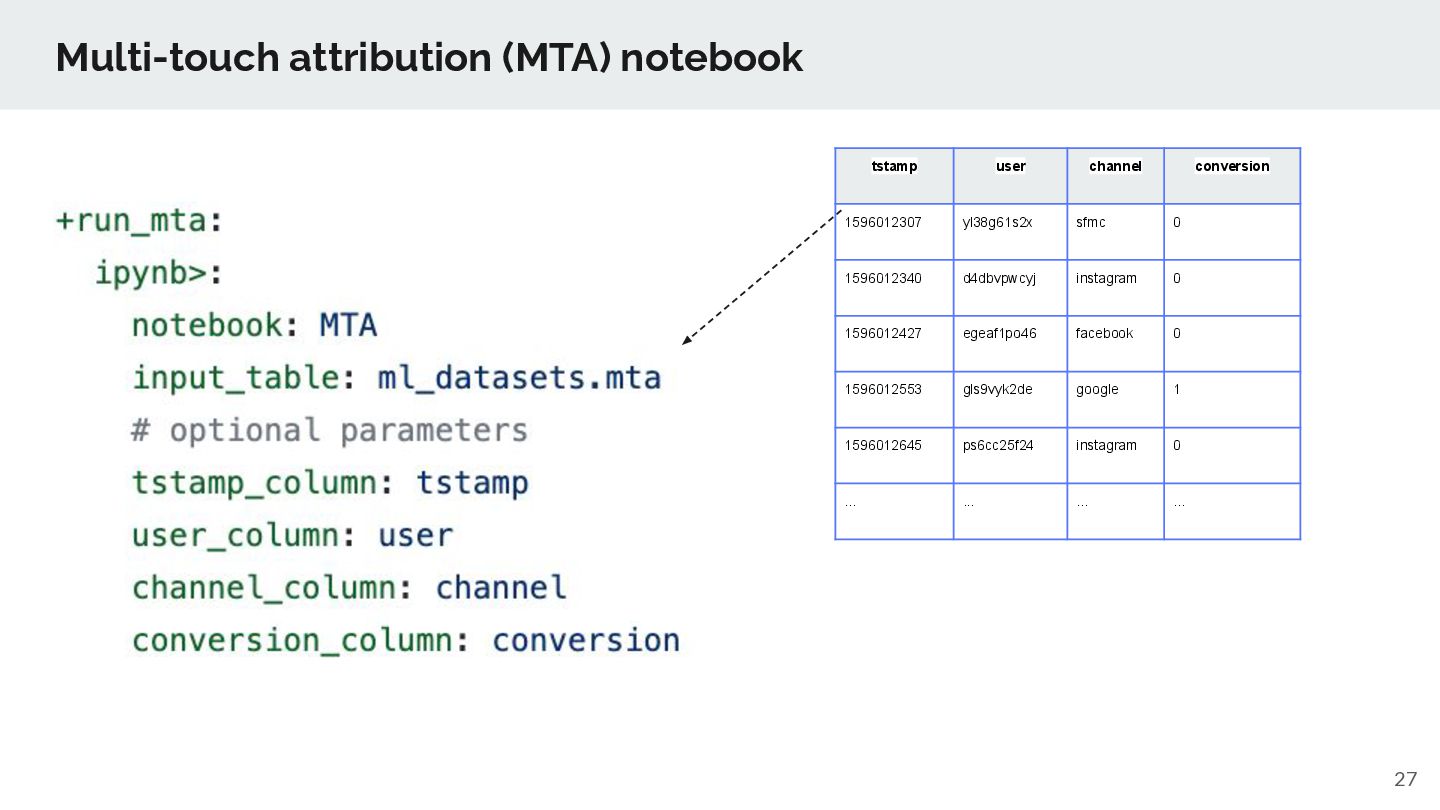Click the user cell "d4dbvpwcyj"
Image resolution: width=1440 pixels, height=810 pixels.
[1010, 288]
